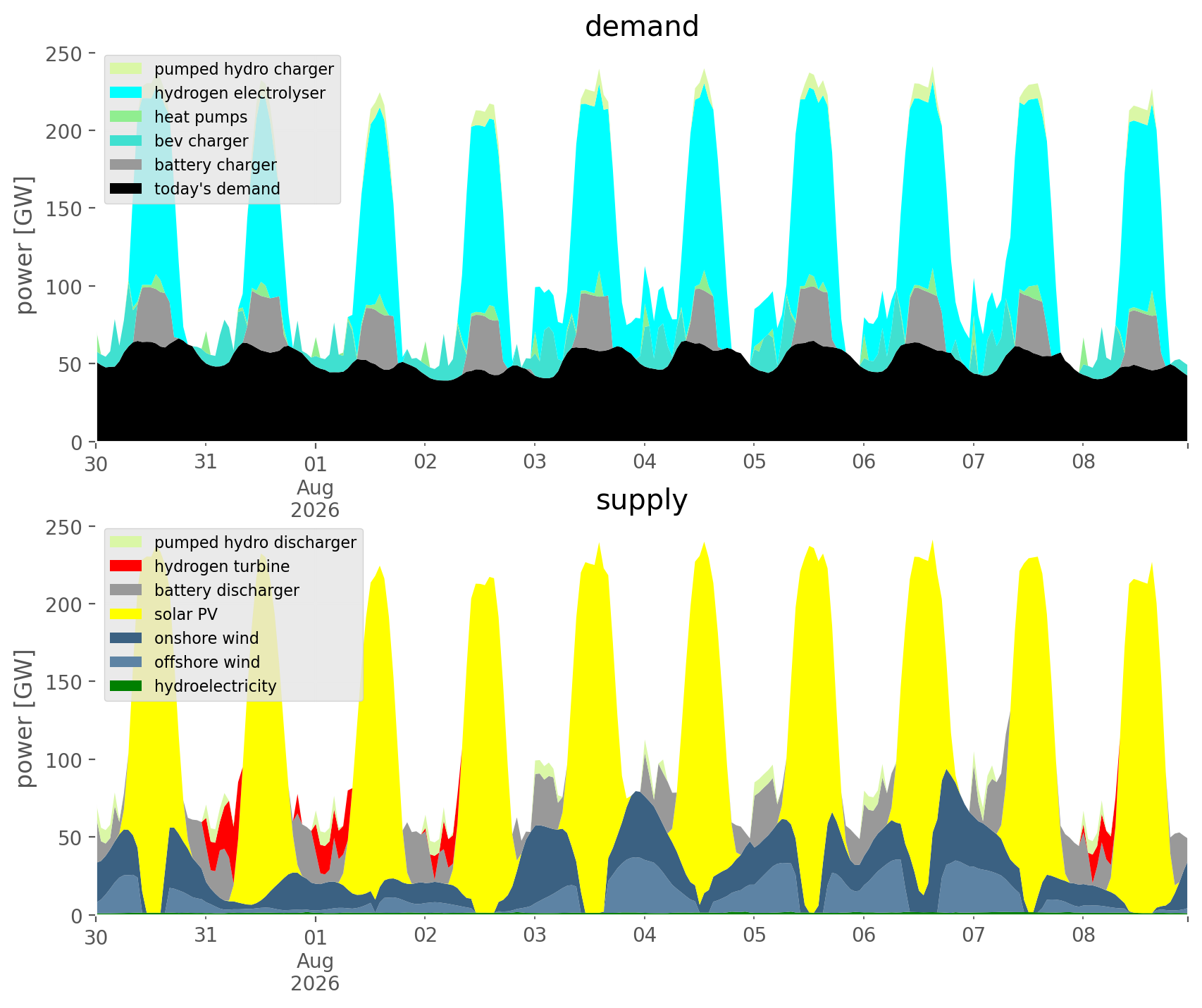Select the "offshore wind" legend label

click(207, 663)
